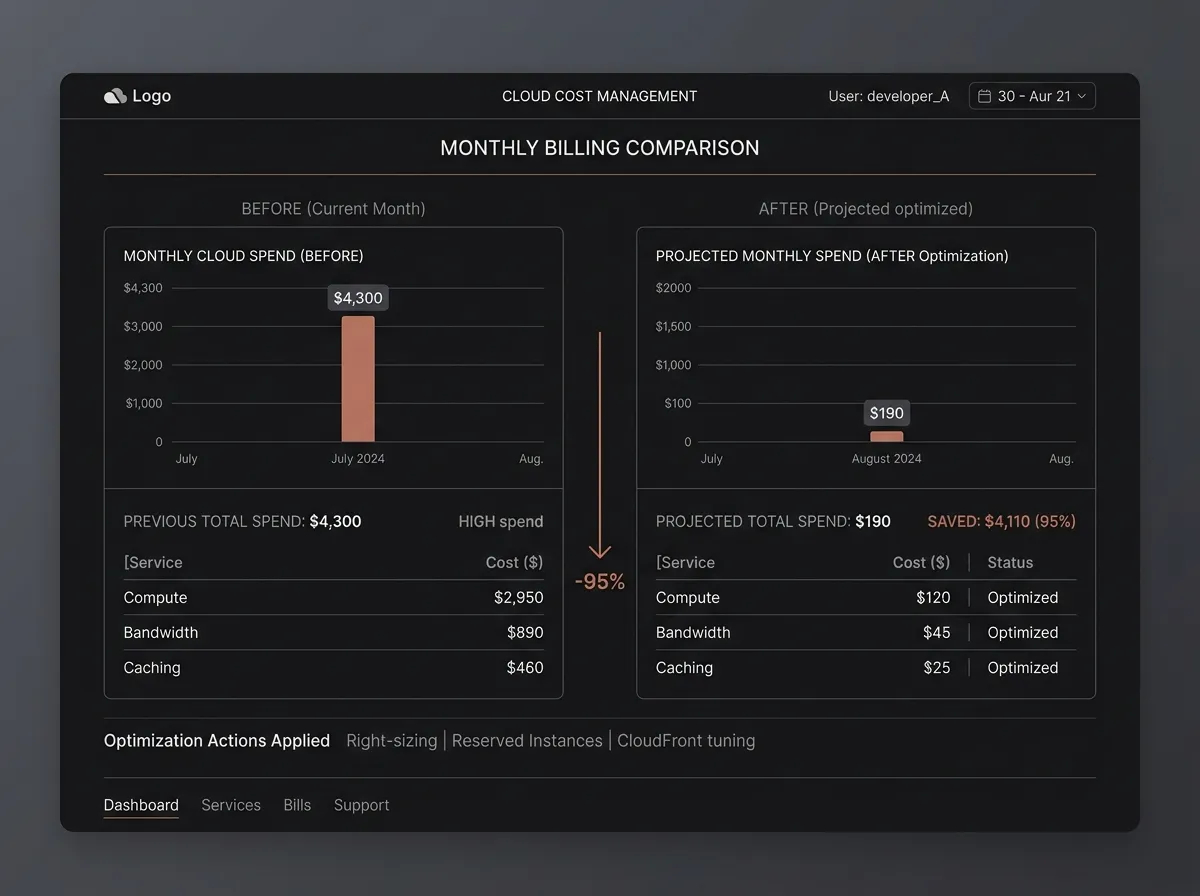Screen dimensions: 1200x896
Task: Click the AFTER (Projected optimized) label
Action: [x=866, y=209]
